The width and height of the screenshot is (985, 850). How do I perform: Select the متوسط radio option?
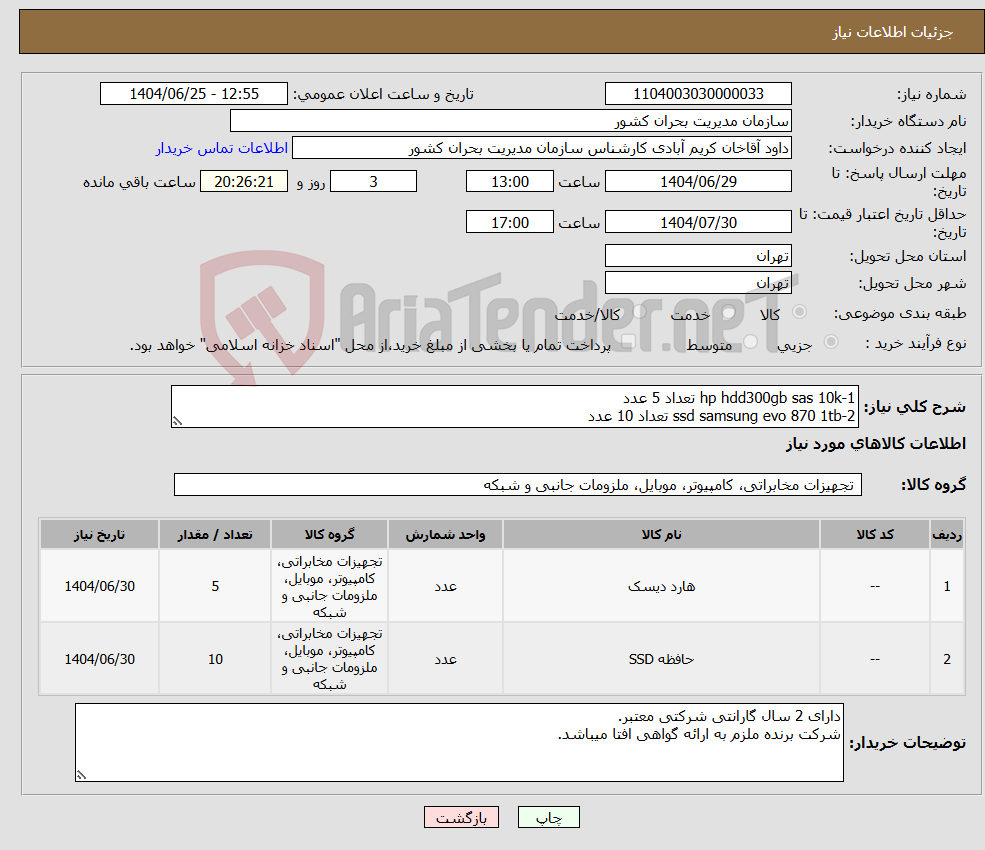[x=748, y=341]
